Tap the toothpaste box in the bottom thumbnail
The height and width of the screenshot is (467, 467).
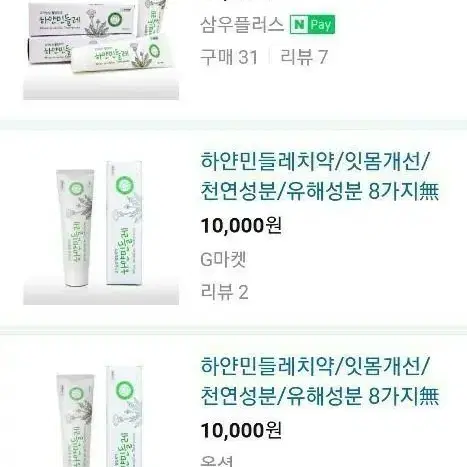coord(124,416)
